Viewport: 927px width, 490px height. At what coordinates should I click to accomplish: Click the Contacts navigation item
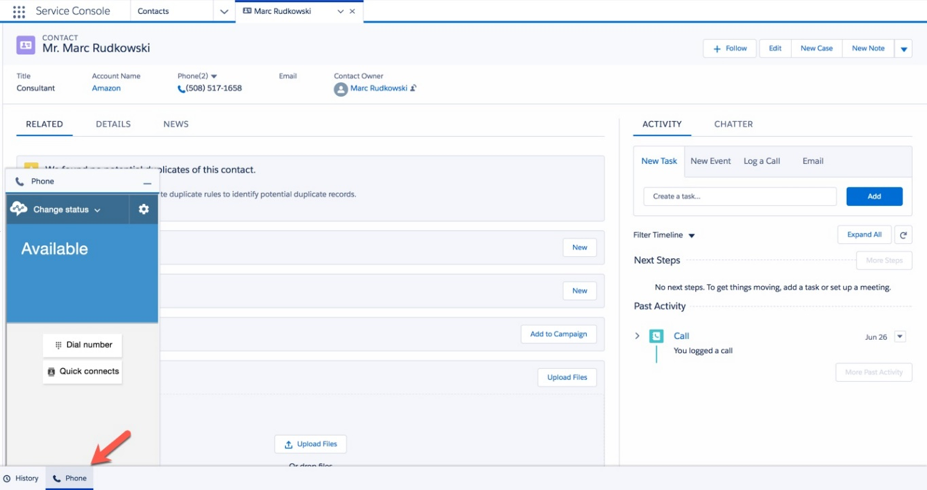point(153,11)
